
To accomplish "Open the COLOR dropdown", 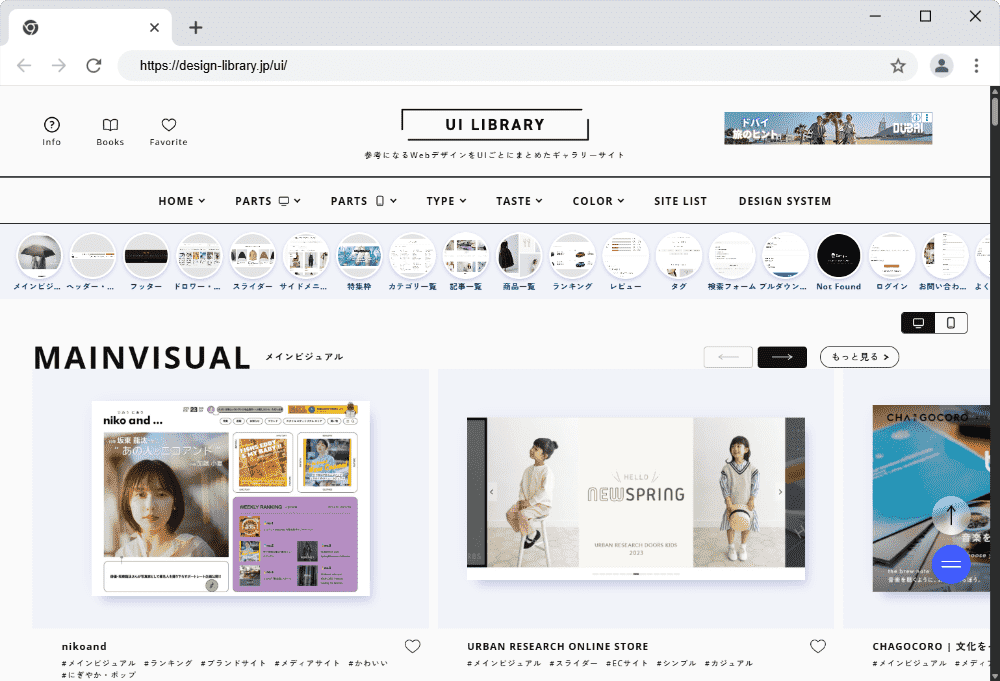I will tap(598, 200).
